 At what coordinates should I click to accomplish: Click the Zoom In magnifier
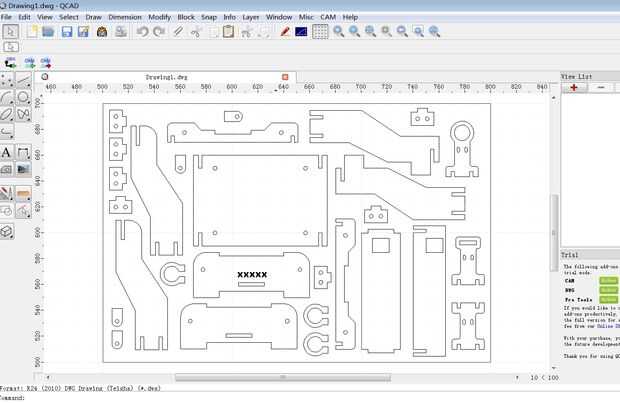tap(338, 32)
